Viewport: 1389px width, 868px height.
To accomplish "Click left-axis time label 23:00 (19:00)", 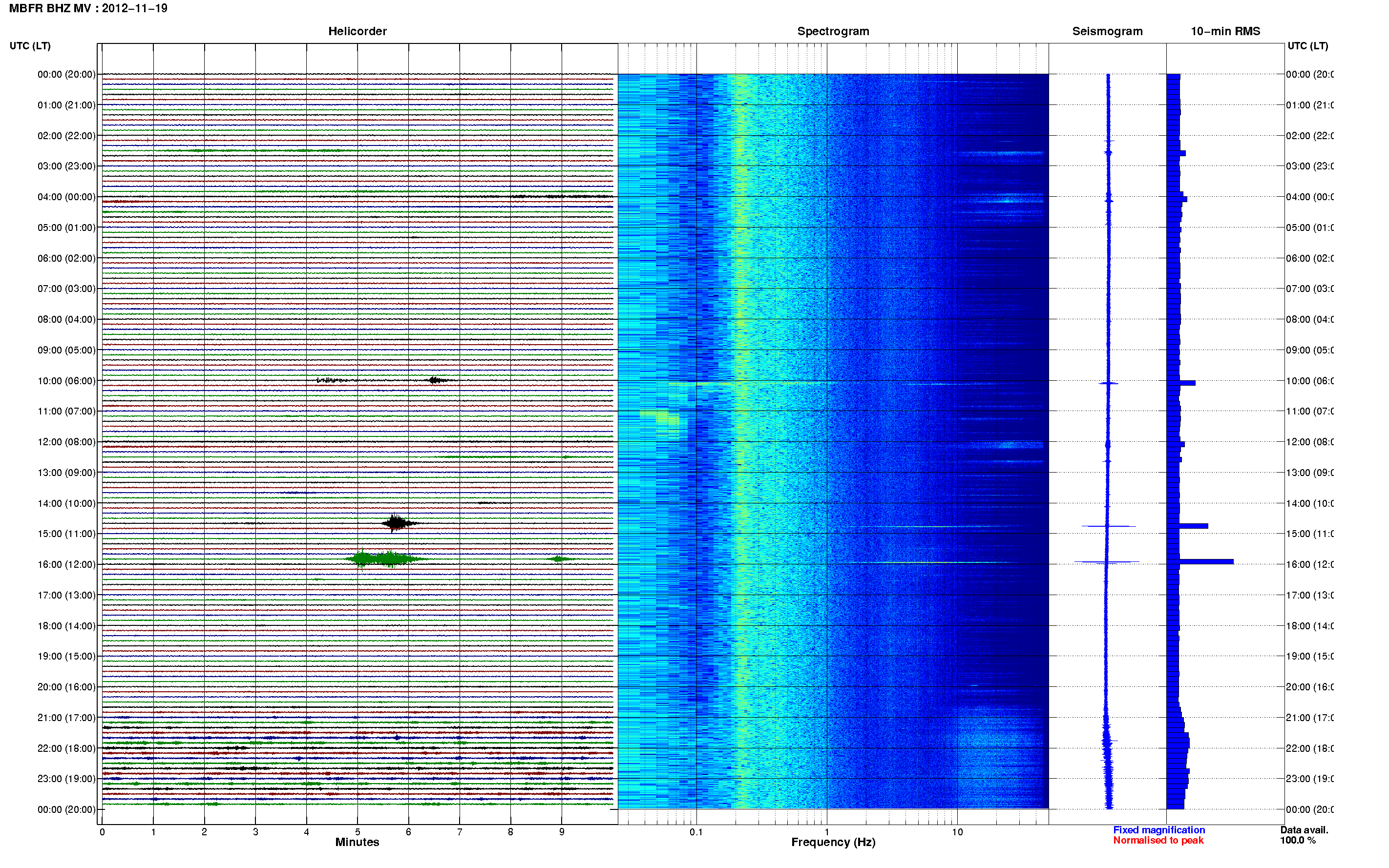I will click(66, 779).
